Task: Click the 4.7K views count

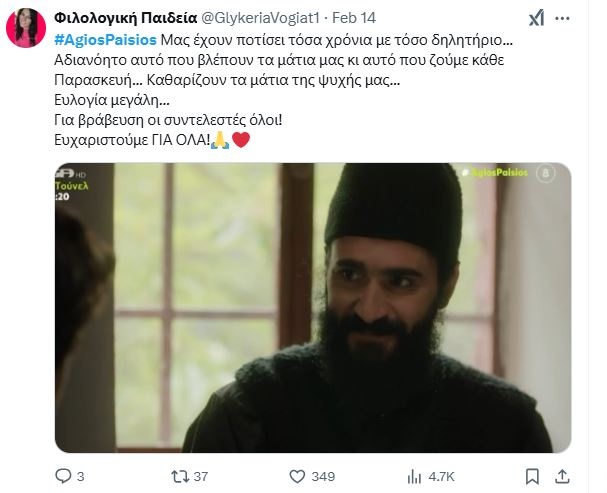Action: tap(441, 476)
